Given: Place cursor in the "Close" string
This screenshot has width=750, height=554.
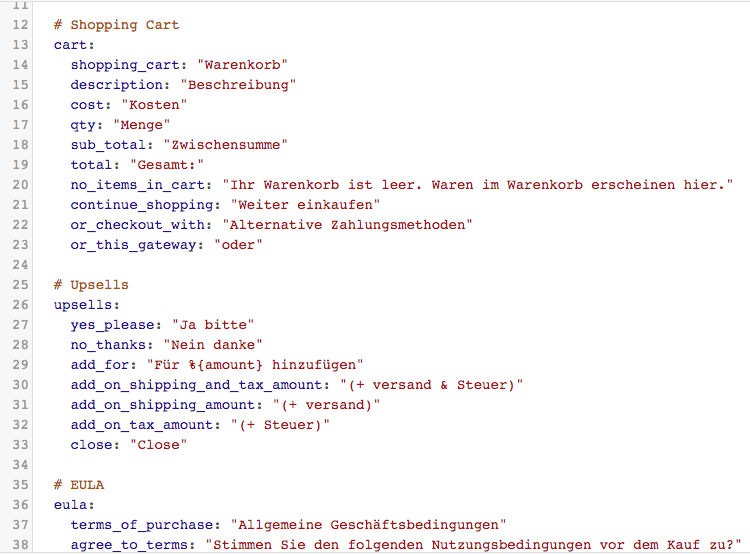Looking at the screenshot, I should coord(158,445).
